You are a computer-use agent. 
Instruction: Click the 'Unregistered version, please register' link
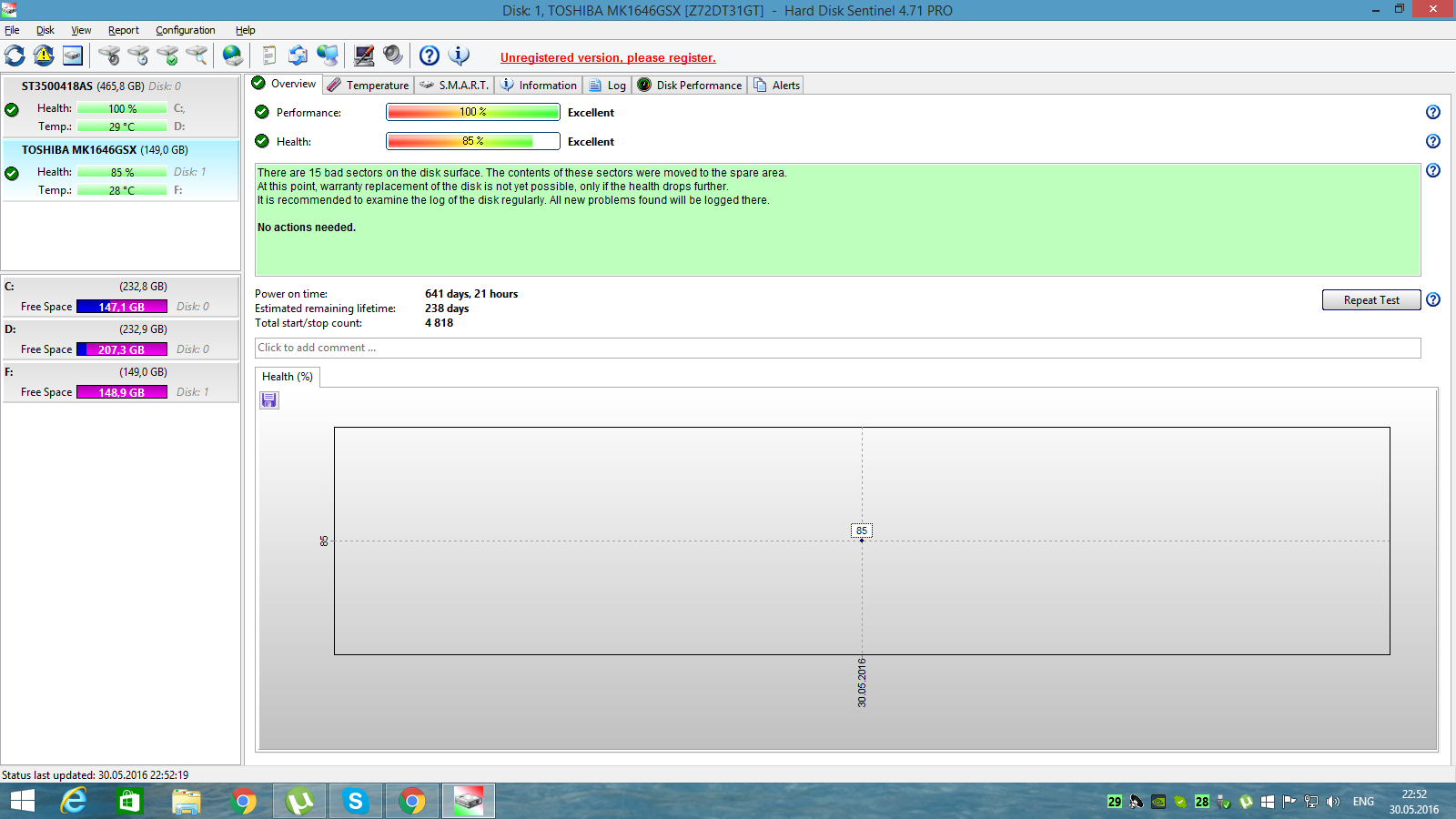[608, 57]
